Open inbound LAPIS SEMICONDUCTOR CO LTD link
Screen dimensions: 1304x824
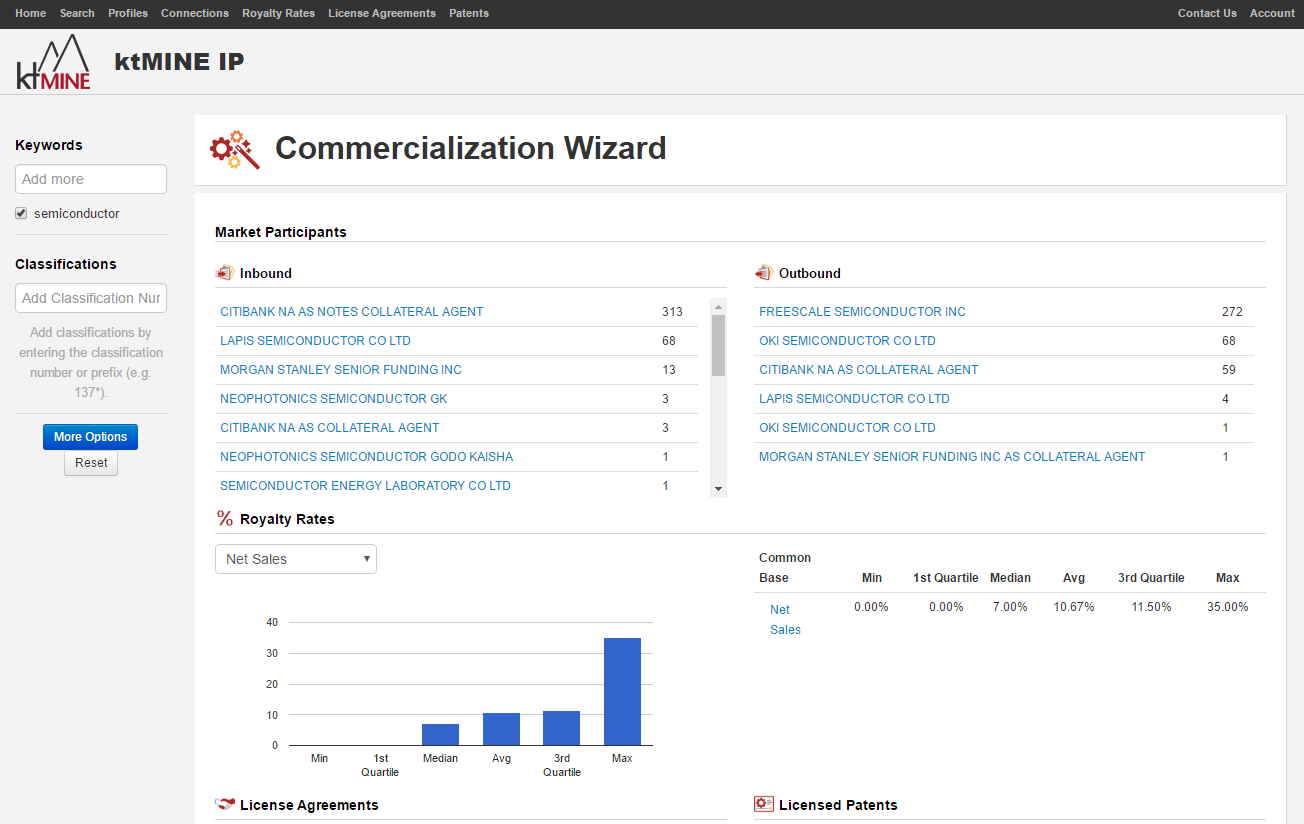tap(315, 341)
